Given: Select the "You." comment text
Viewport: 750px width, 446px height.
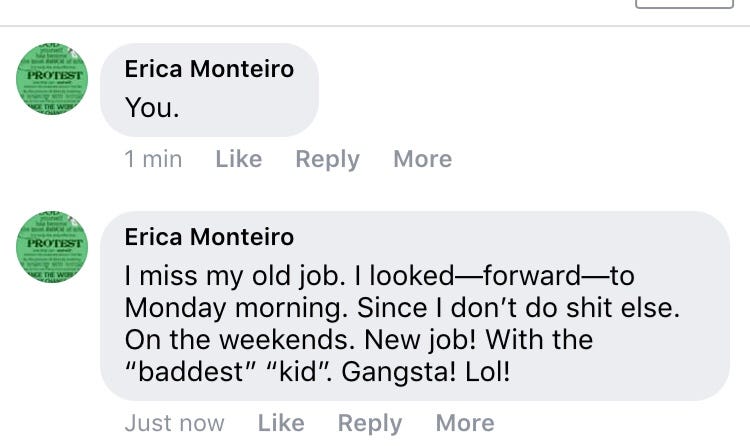Looking at the screenshot, I should pos(152,107).
